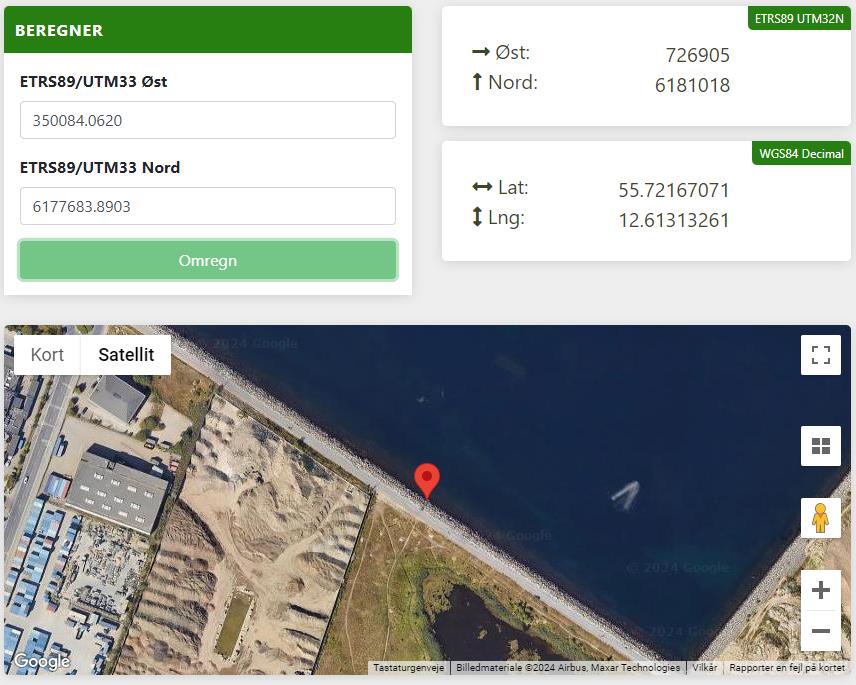Click the Billedmateriale ©2024 attribution text
This screenshot has height=685, width=856.
(568, 668)
